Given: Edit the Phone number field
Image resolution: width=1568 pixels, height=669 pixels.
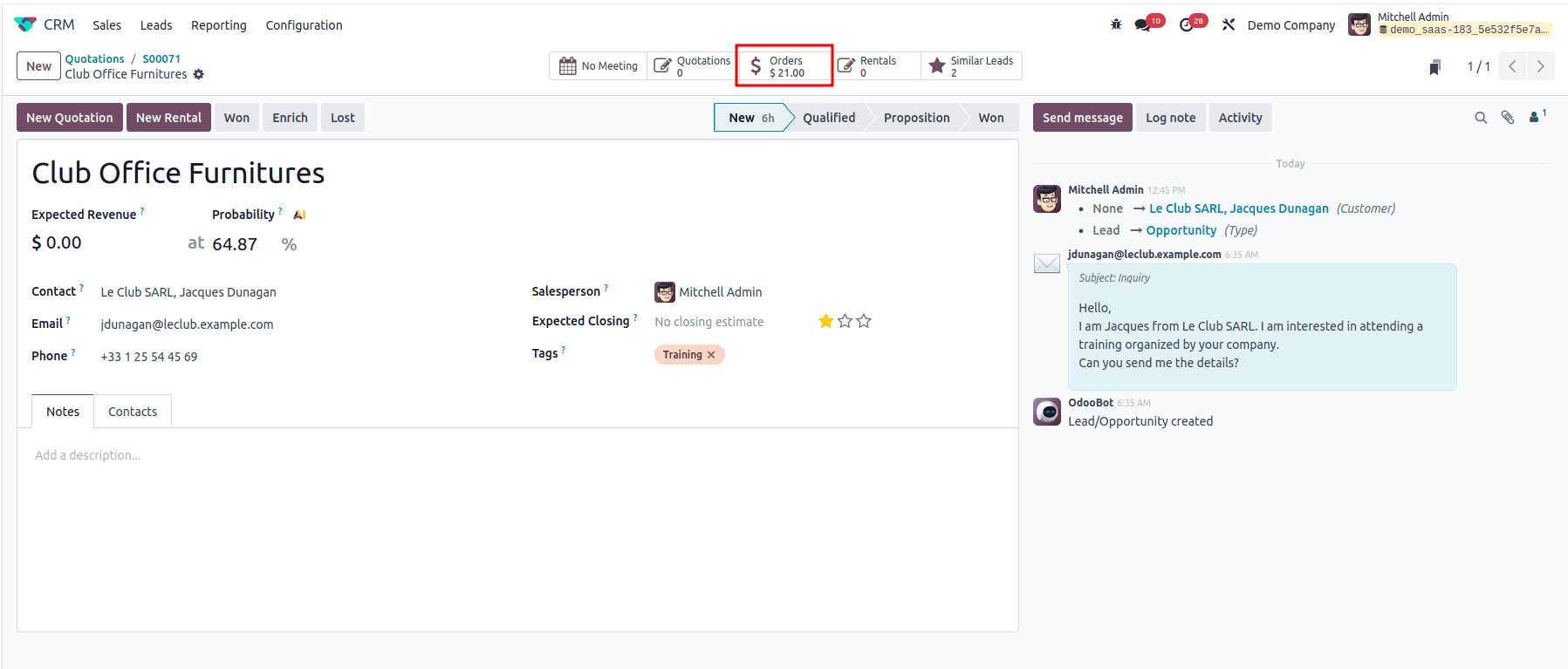Looking at the screenshot, I should click(x=149, y=357).
